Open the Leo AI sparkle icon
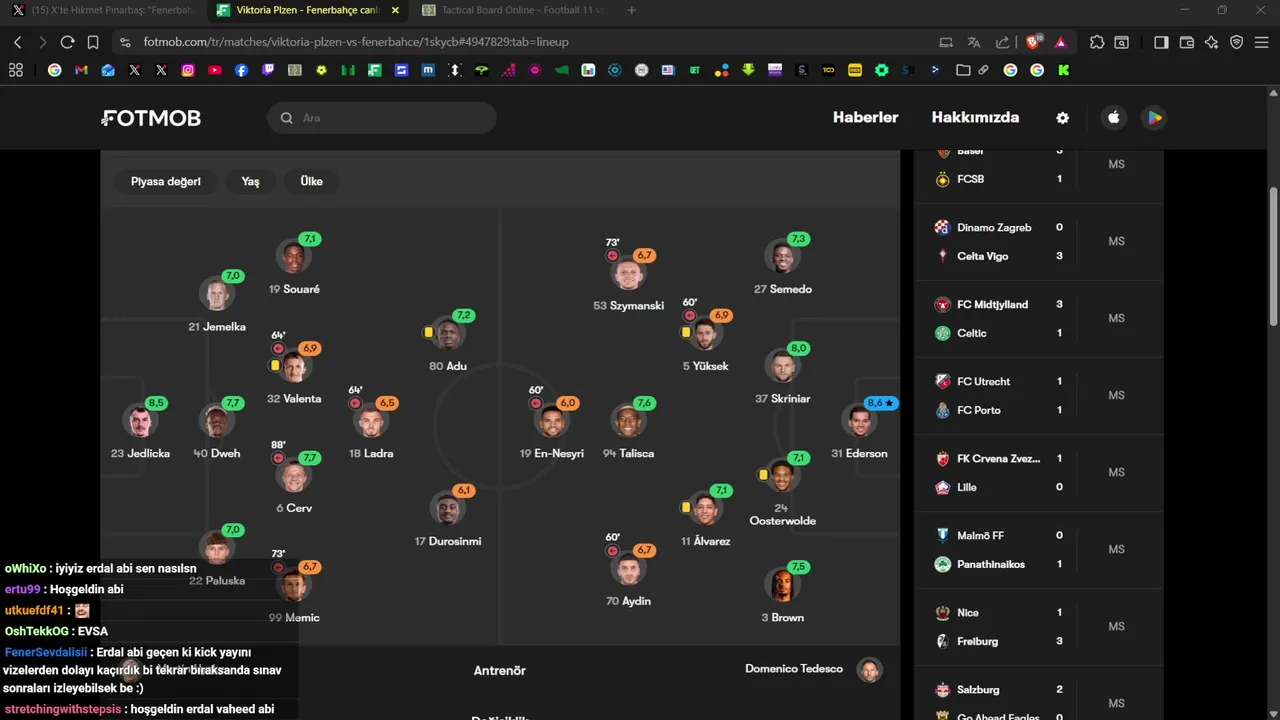The width and height of the screenshot is (1280, 720). tap(1212, 42)
